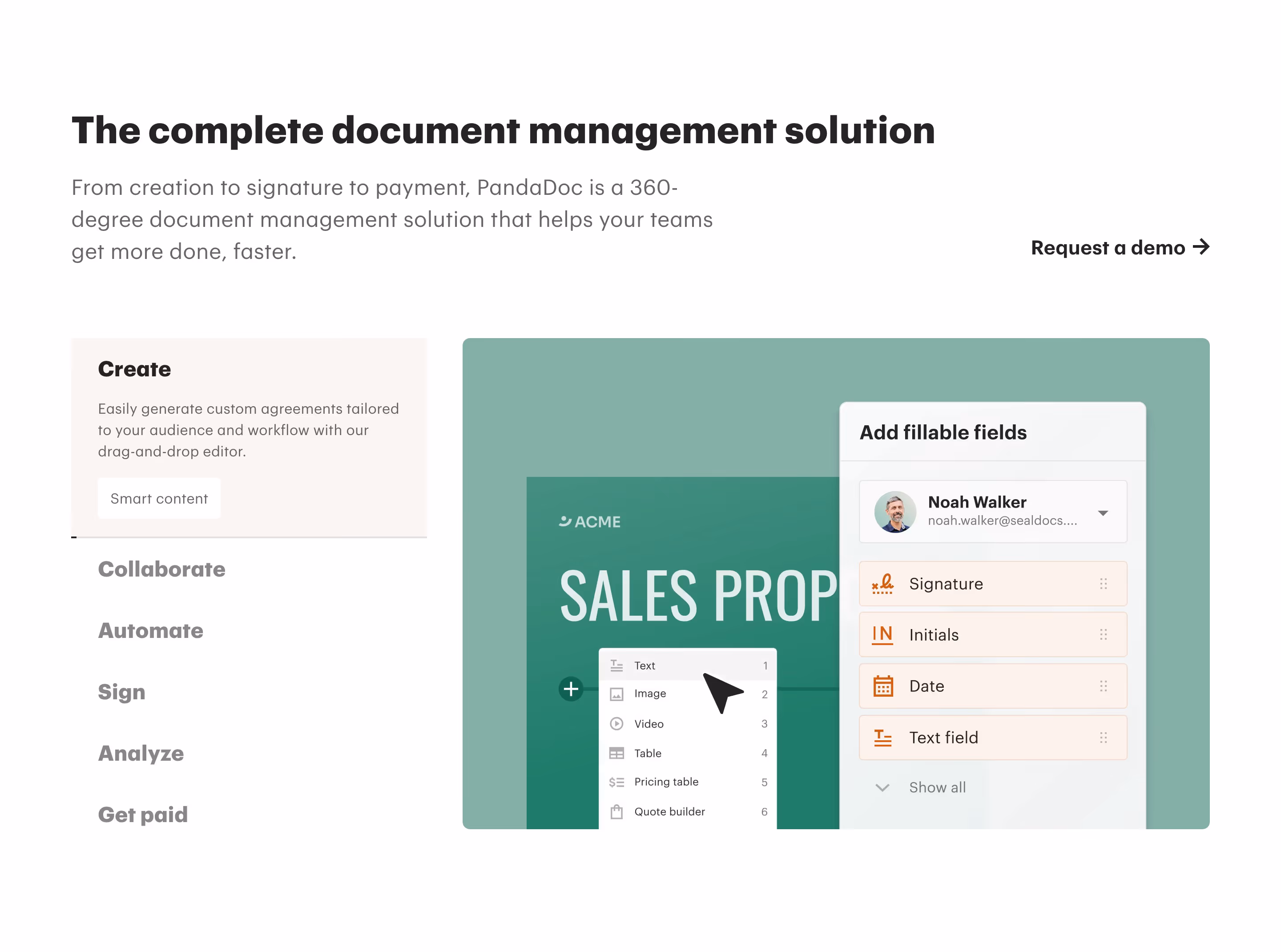This screenshot has height=952, width=1281.
Task: Click the green plus add-block button
Action: [x=571, y=689]
